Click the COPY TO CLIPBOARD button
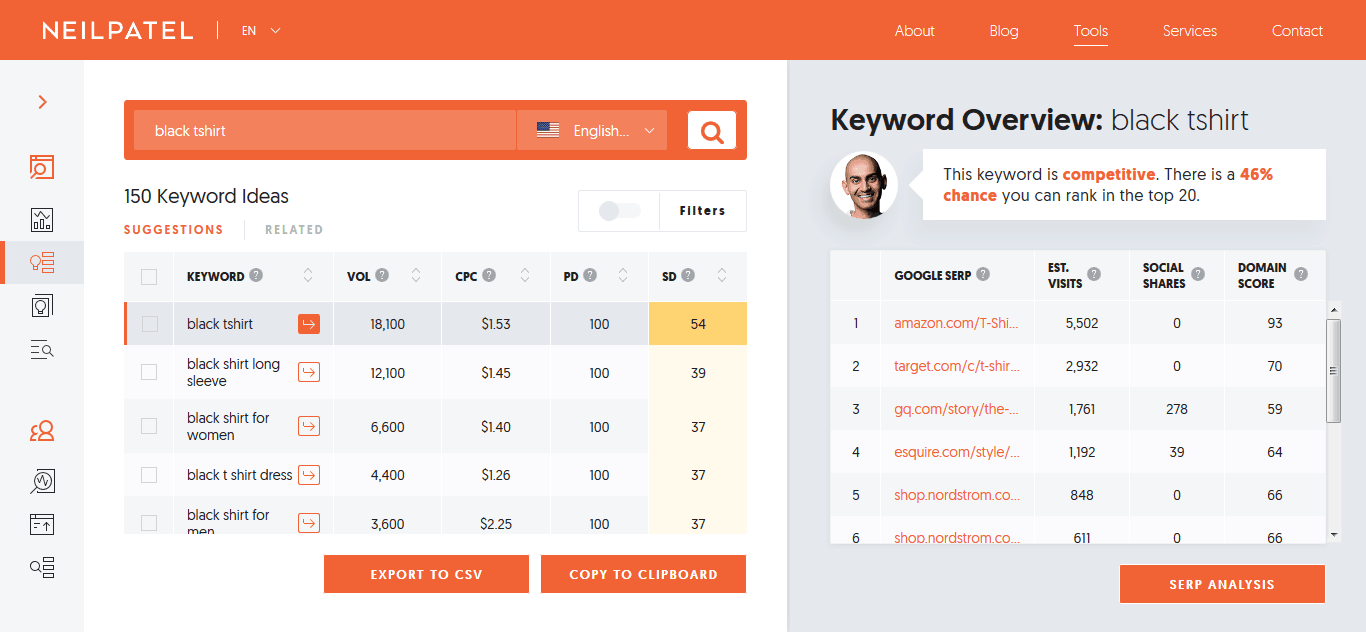The height and width of the screenshot is (632, 1366). pos(643,574)
